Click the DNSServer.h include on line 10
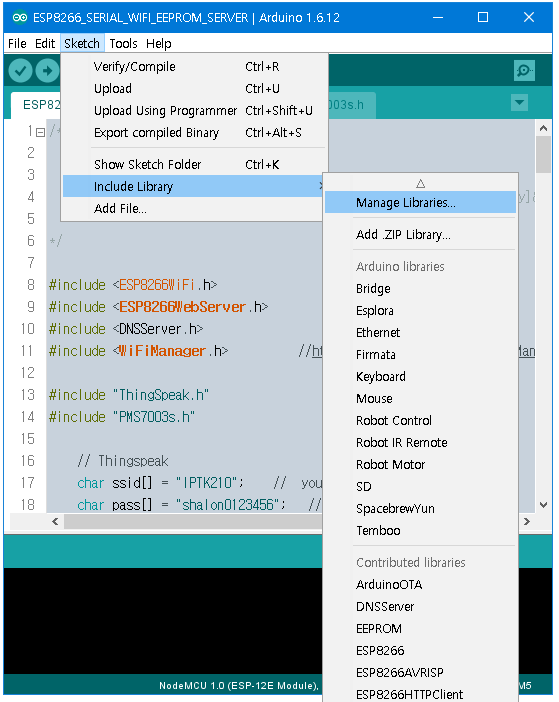Image resolution: width=559 pixels, height=702 pixels. [126, 329]
